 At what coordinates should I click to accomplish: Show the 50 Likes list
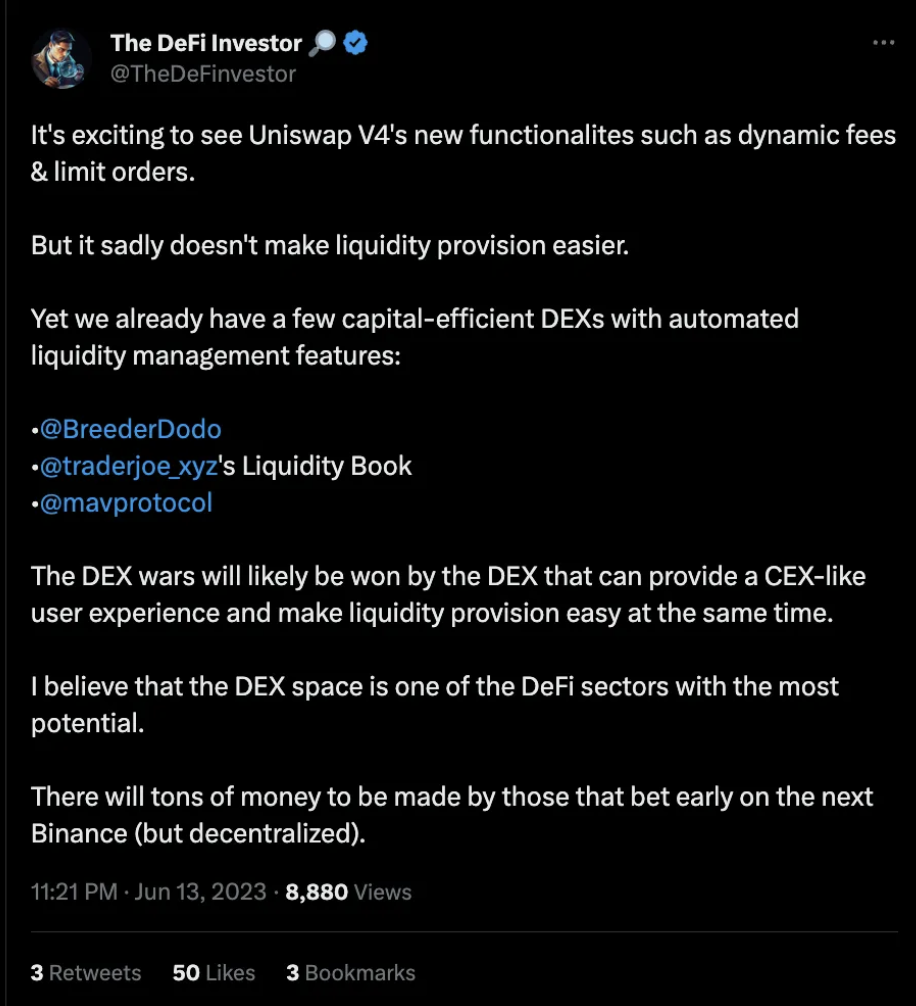(213, 972)
